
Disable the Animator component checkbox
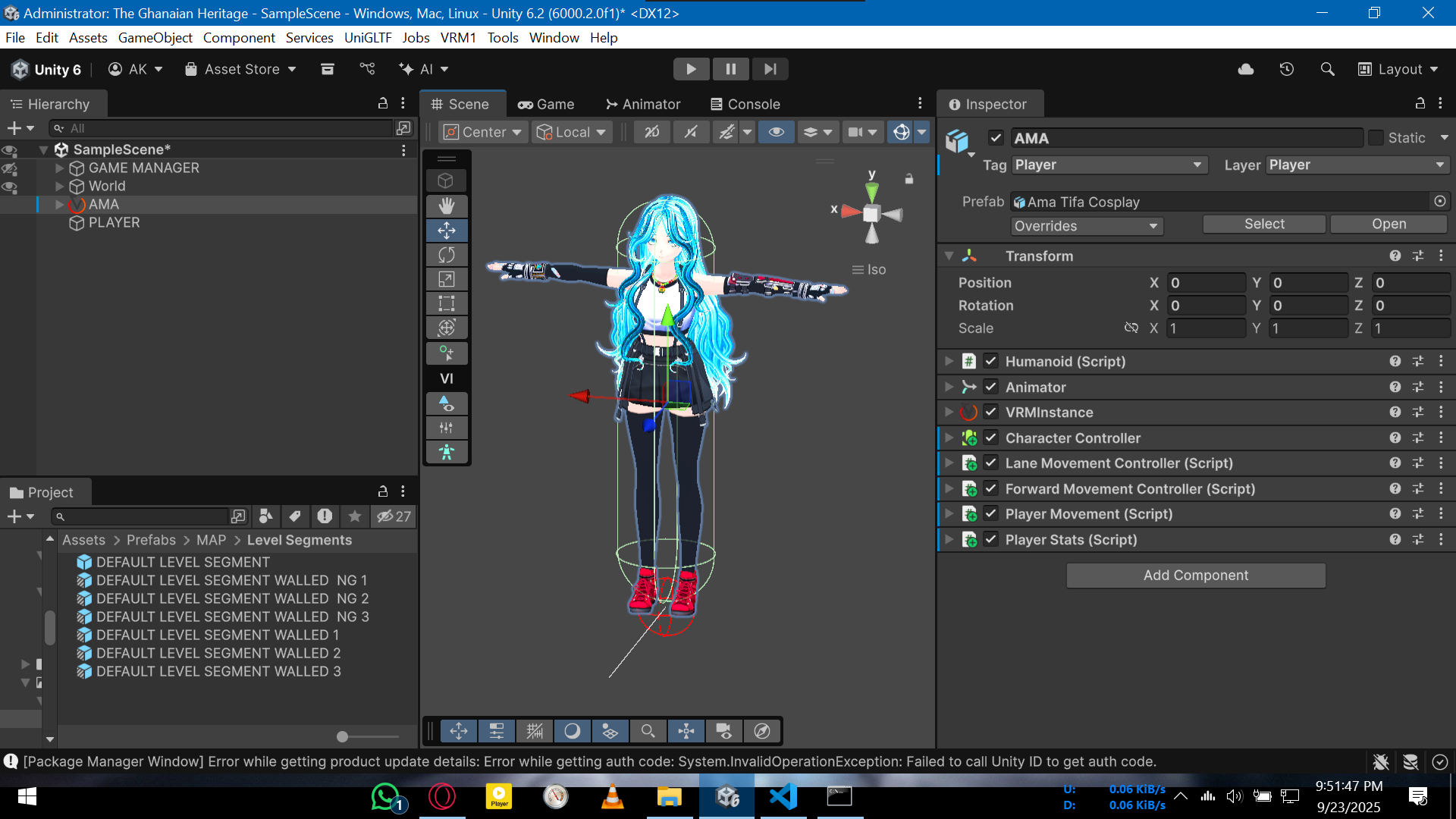991,387
